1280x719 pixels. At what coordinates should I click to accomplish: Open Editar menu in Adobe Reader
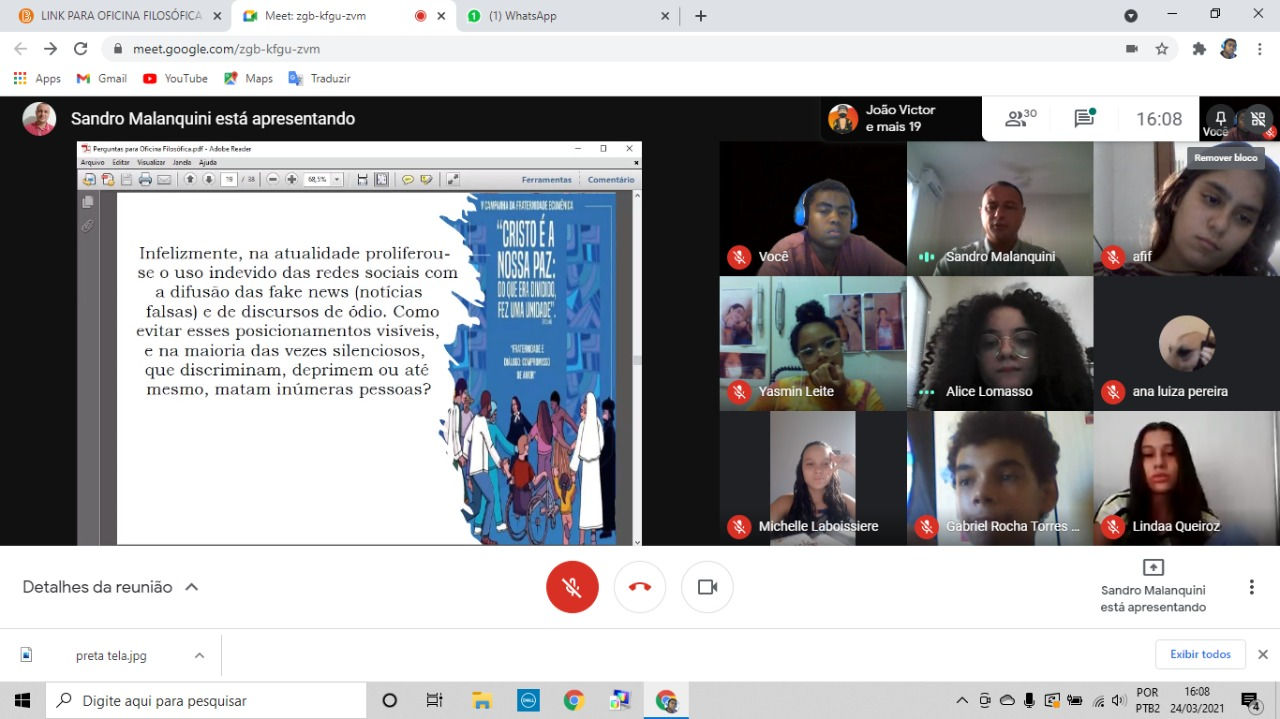click(121, 162)
